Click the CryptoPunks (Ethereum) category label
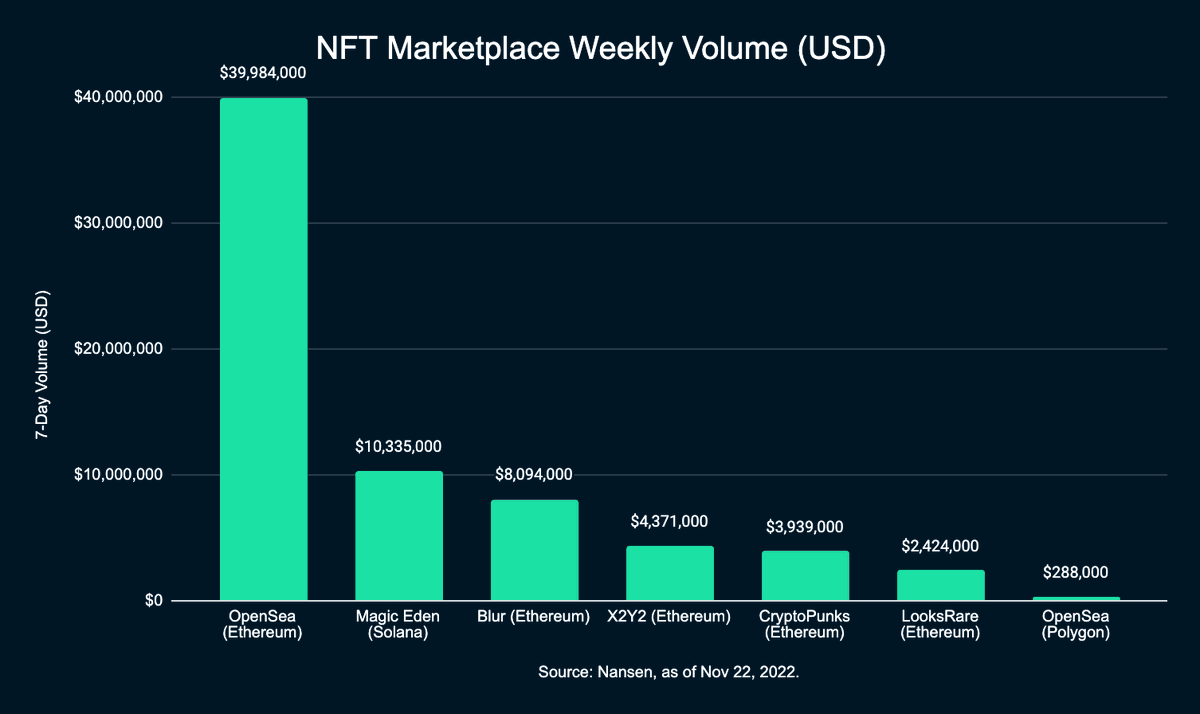 tap(805, 625)
